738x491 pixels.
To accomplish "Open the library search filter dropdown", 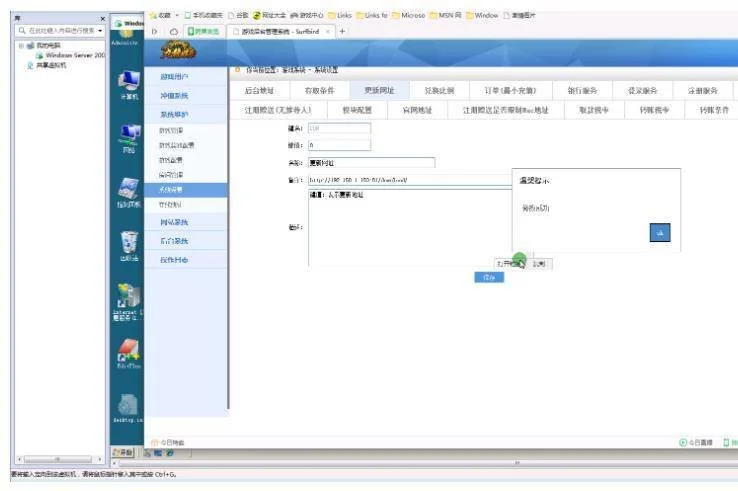I will click(100, 31).
